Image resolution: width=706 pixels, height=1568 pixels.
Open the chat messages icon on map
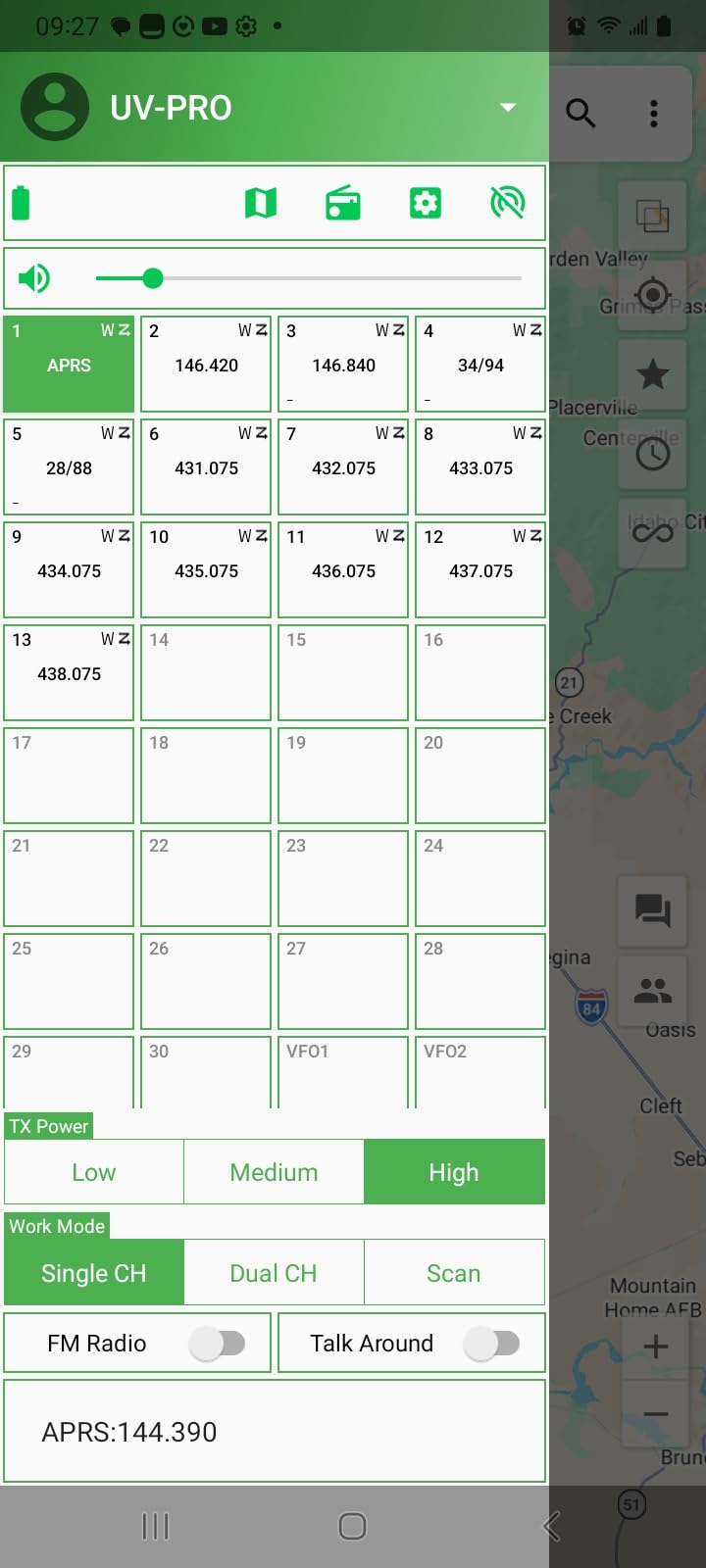tap(653, 911)
